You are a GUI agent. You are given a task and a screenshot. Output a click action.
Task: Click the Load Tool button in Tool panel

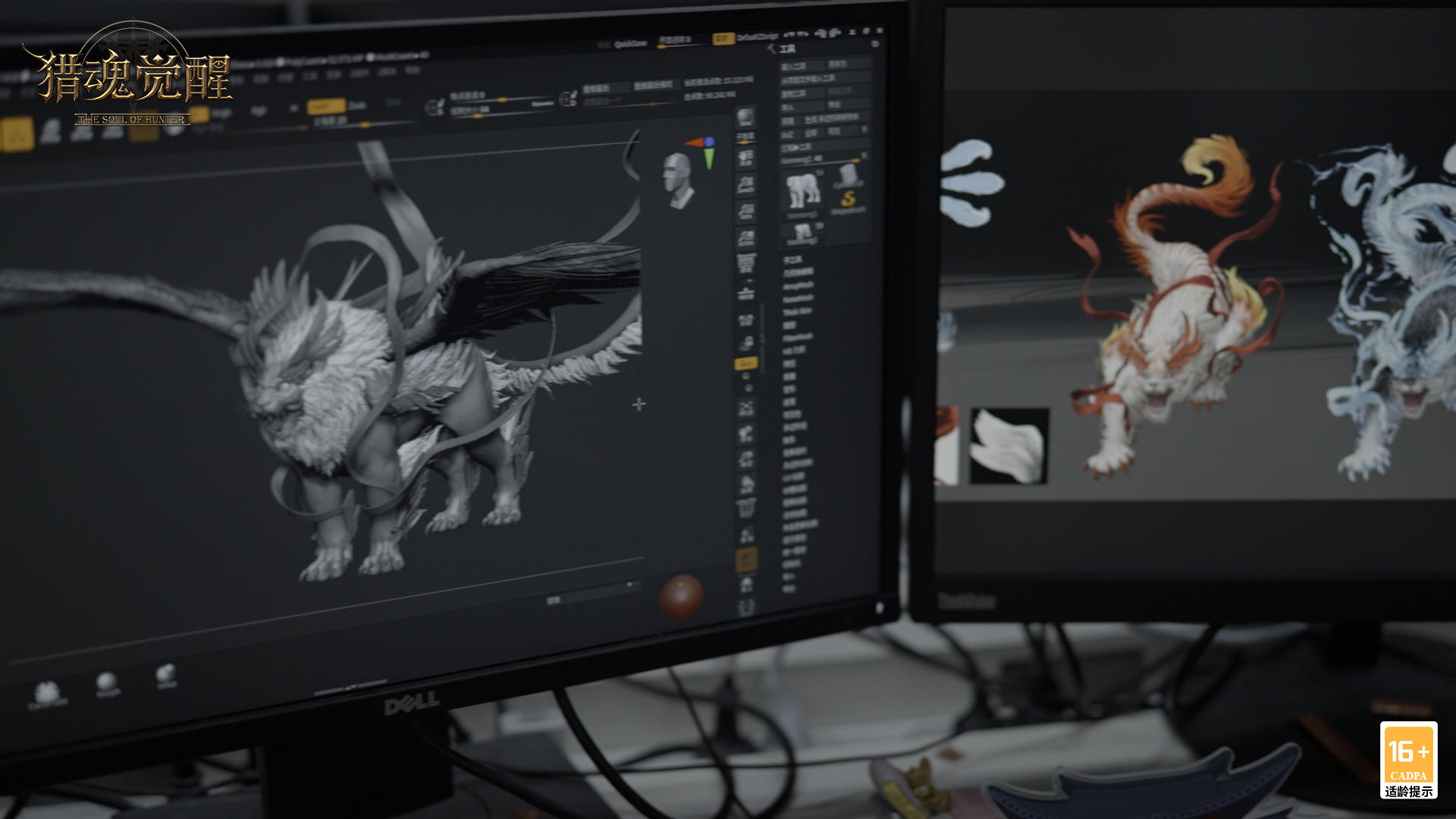click(x=802, y=64)
